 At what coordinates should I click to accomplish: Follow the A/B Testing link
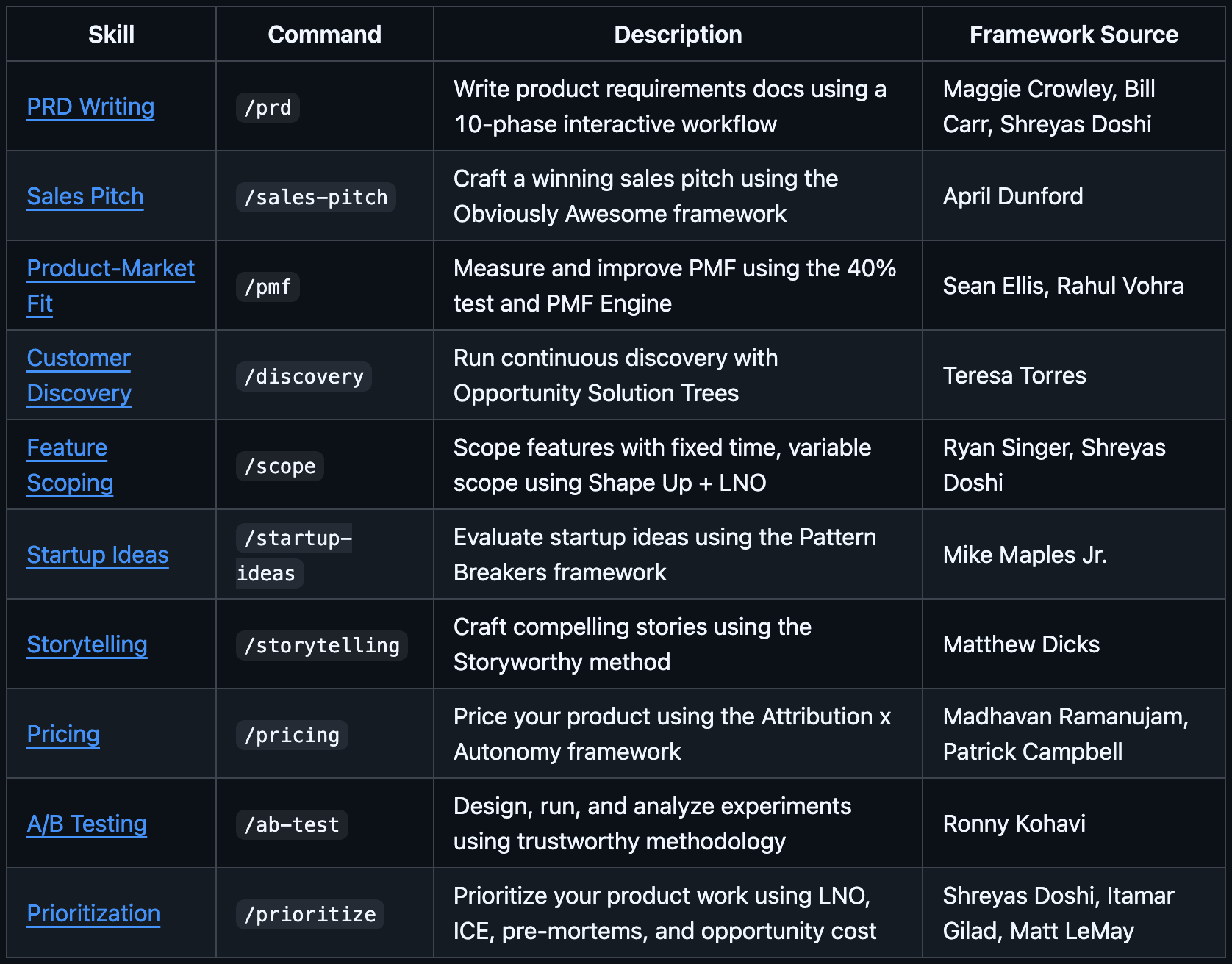coord(87,824)
